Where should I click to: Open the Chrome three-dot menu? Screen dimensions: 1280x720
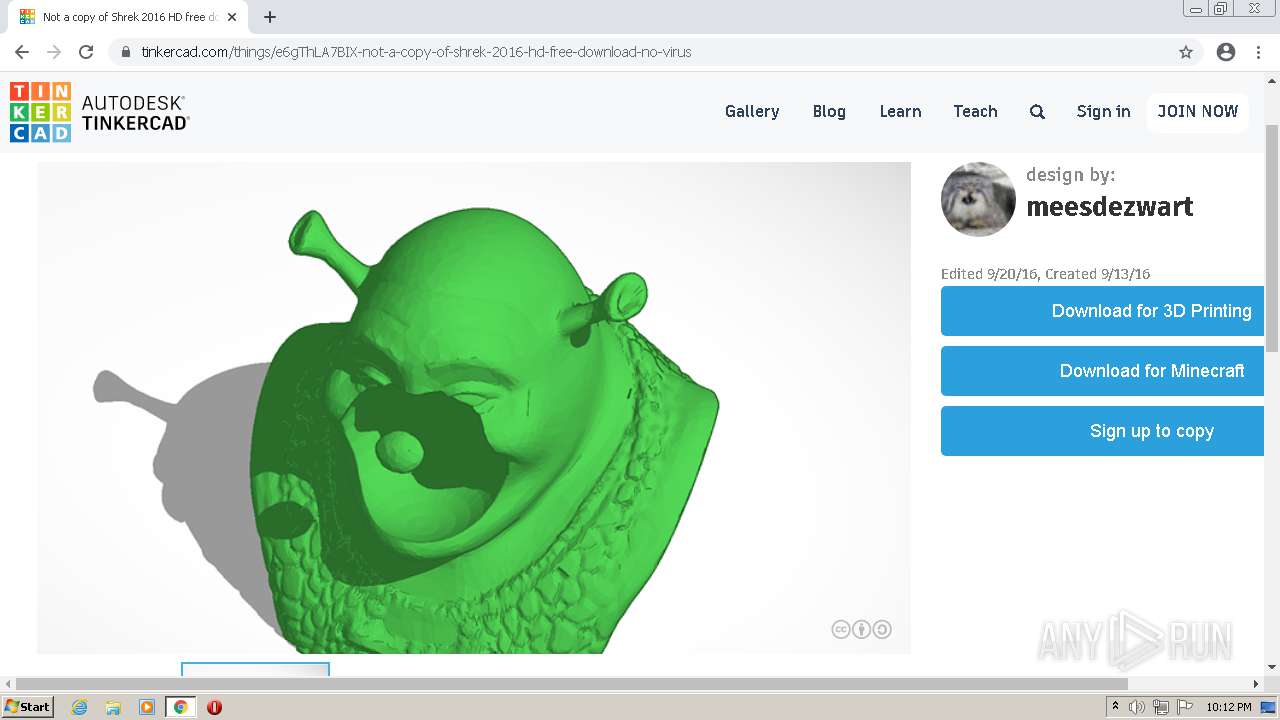tap(1258, 52)
